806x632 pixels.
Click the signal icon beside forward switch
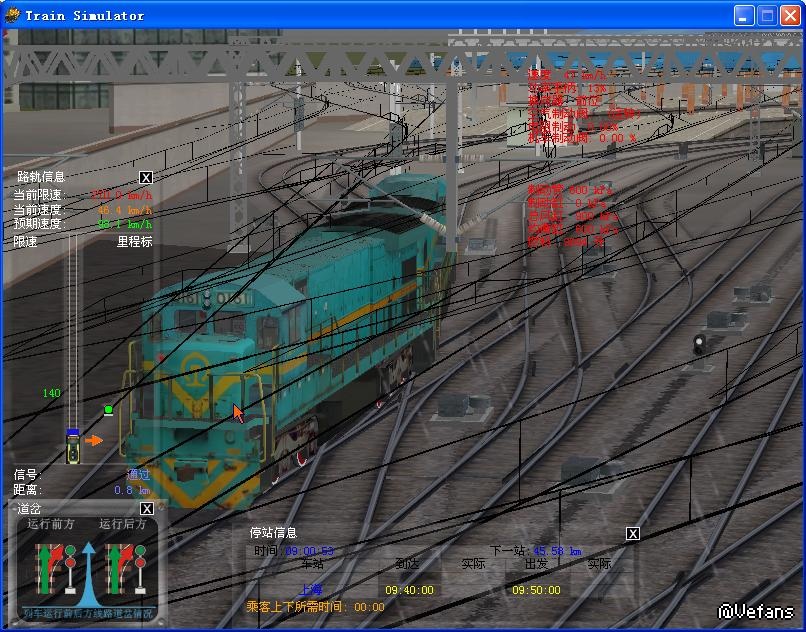pos(70,570)
